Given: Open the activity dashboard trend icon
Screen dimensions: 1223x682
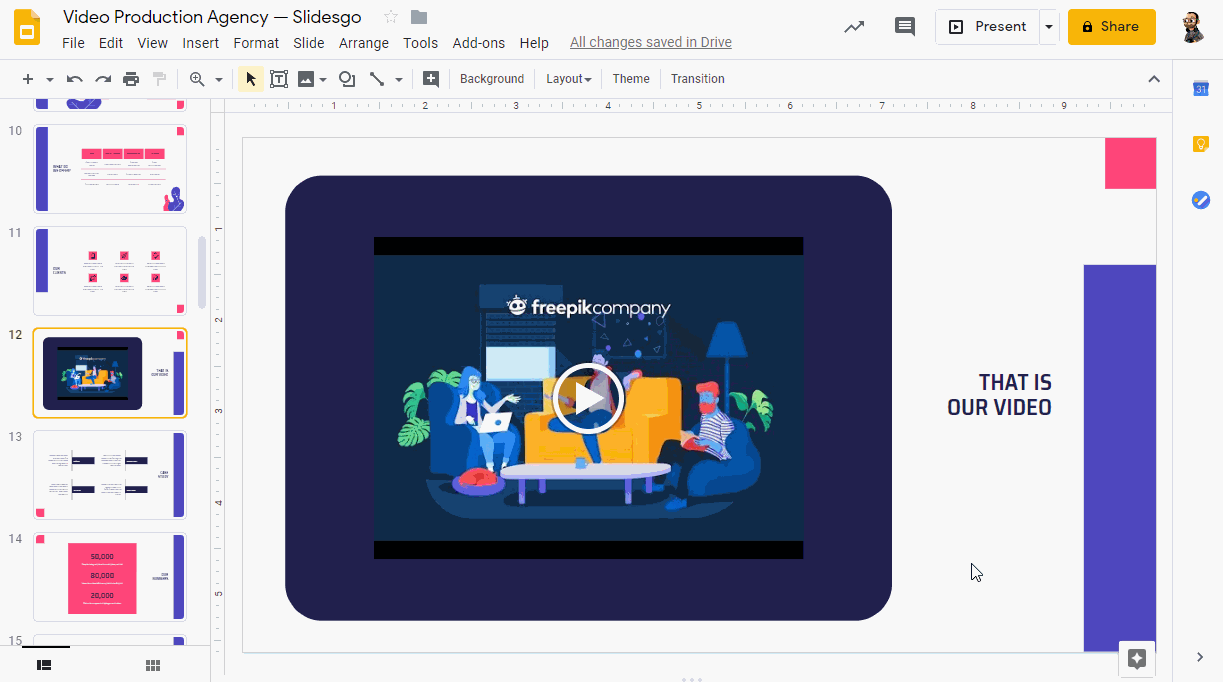Looking at the screenshot, I should (854, 27).
